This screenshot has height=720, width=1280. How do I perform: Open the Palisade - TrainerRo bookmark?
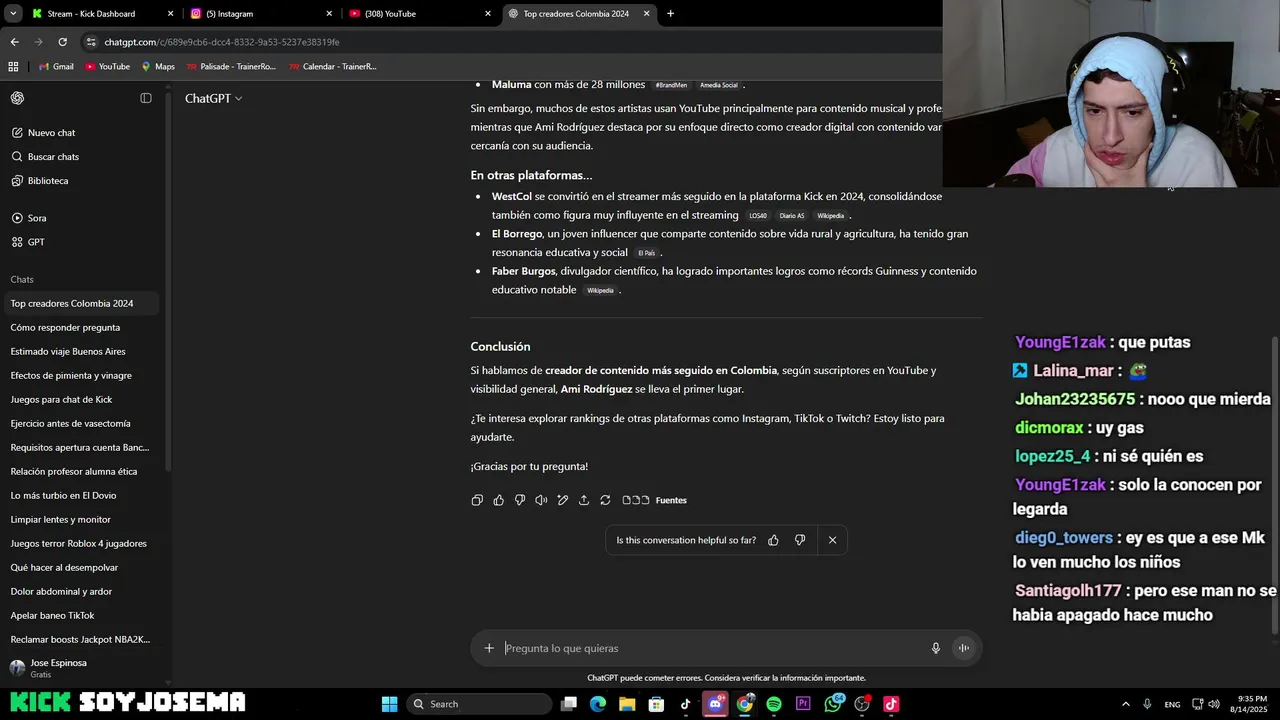(231, 67)
